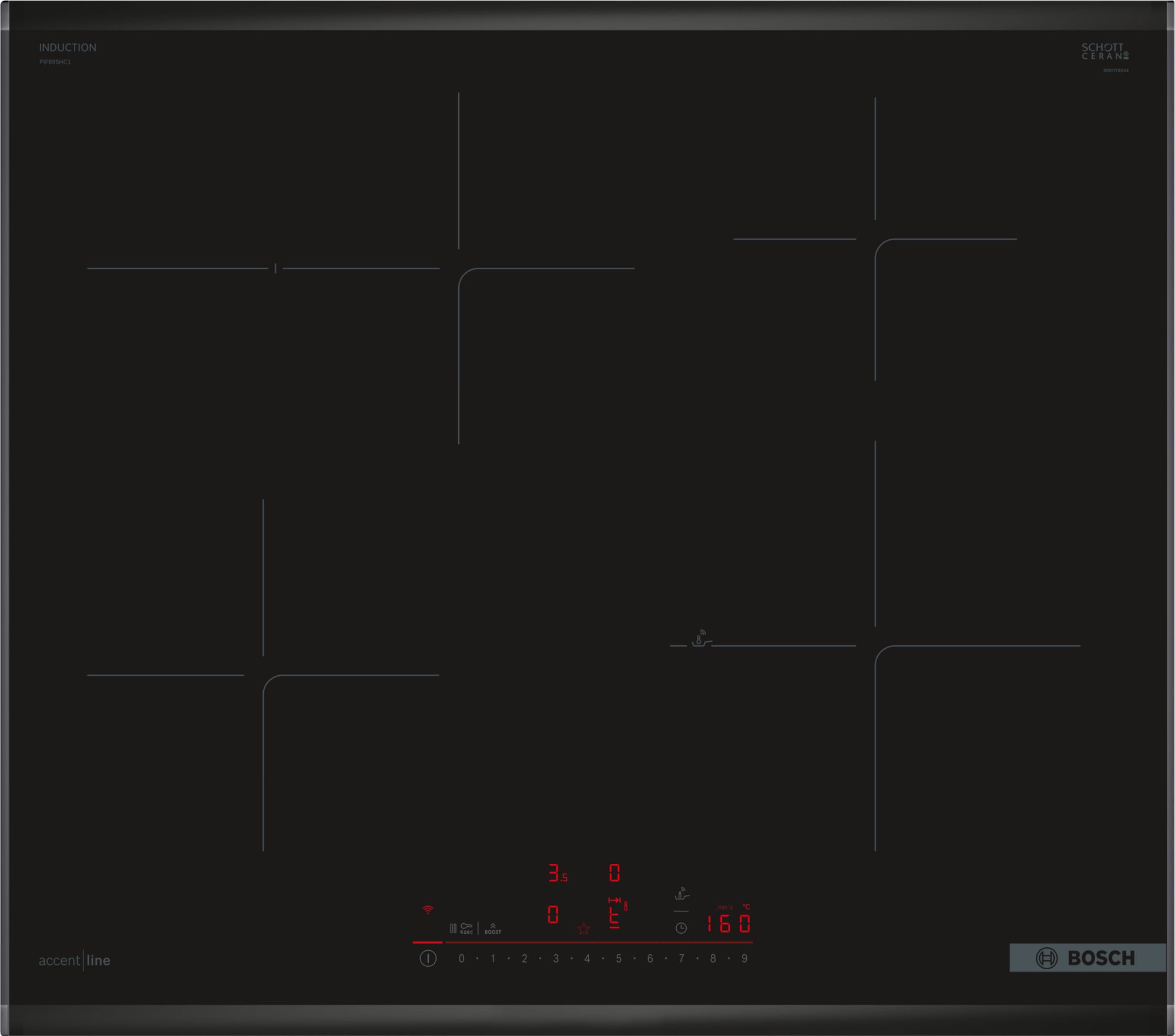
Task: Set power level 9 on the scale
Action: pos(744,958)
